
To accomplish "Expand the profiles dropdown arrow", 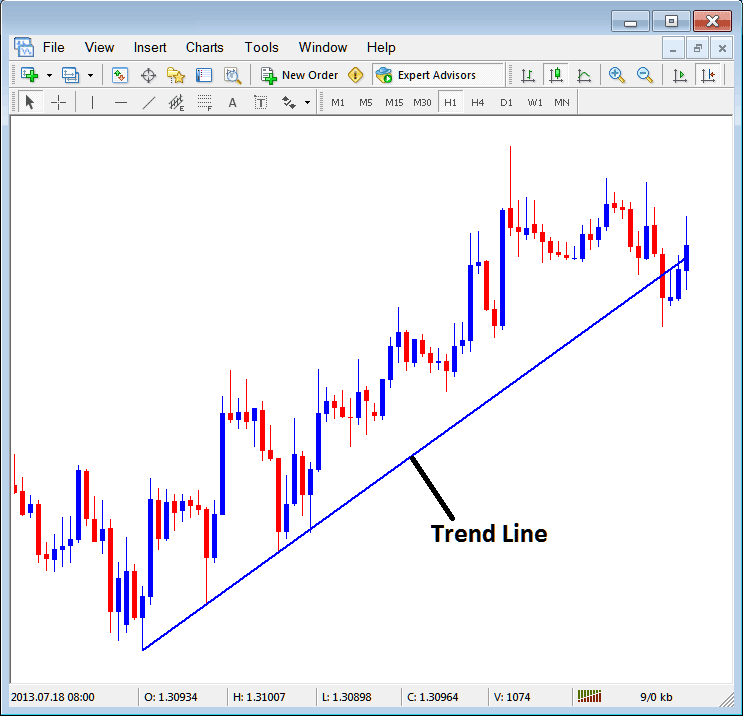I will [90, 75].
